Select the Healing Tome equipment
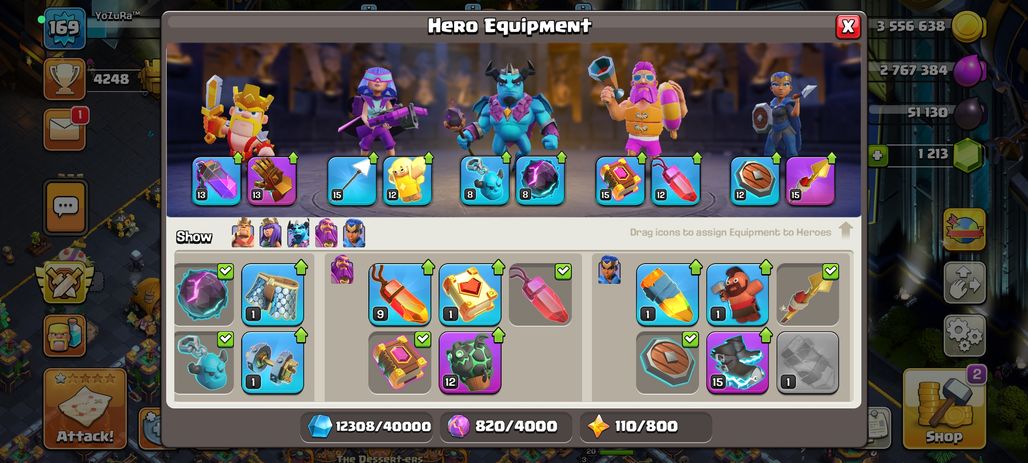1028x463 pixels. click(470, 294)
